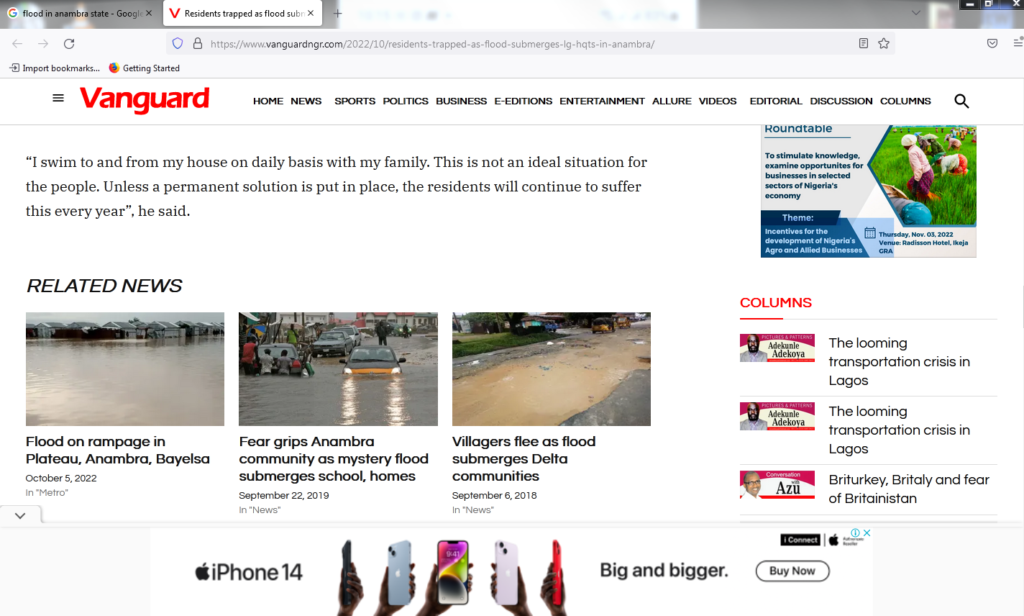Open 'Flood on rampage in Plateau' headline
This screenshot has width=1024, height=616.
118,450
